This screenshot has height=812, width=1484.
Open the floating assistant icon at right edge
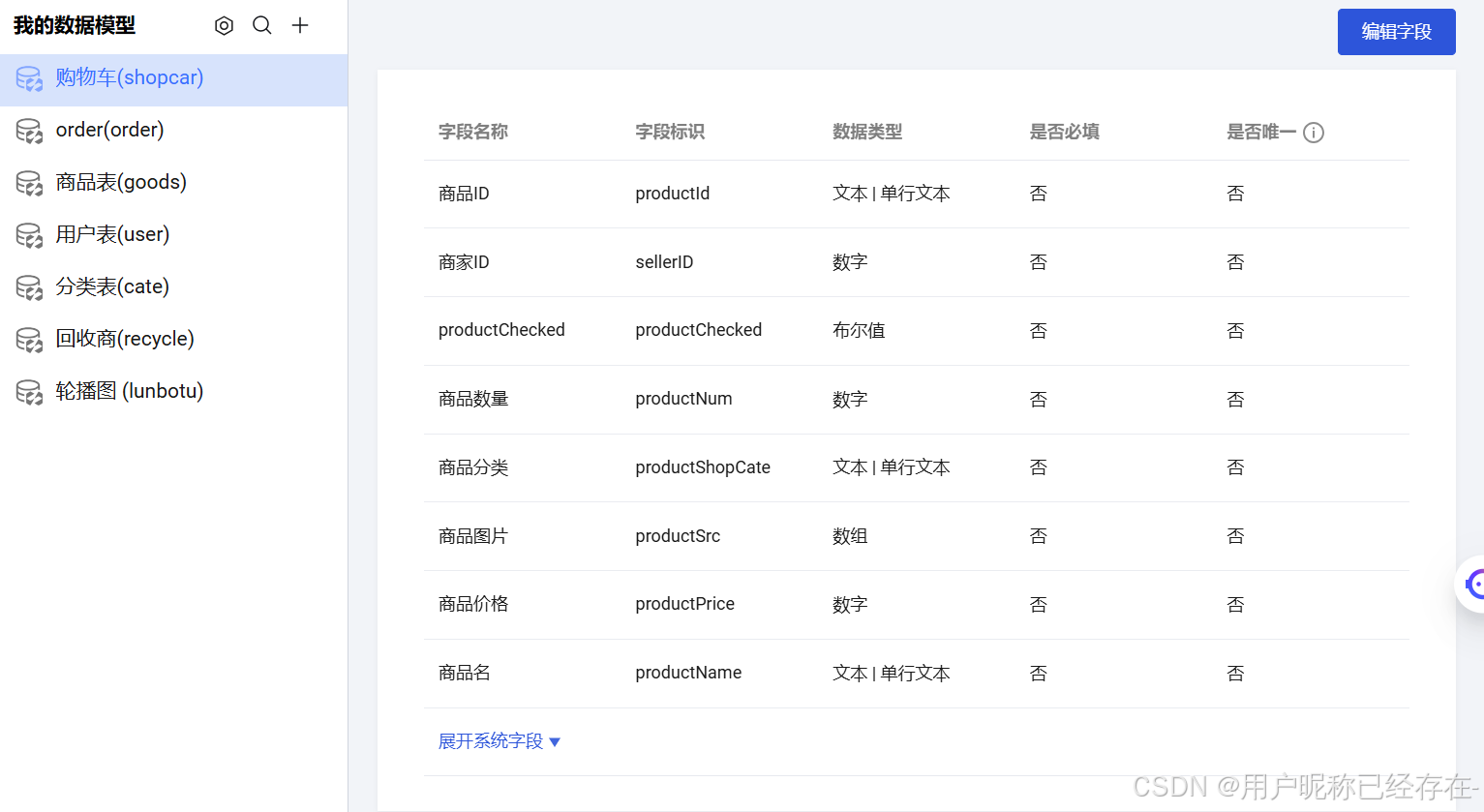(x=1472, y=584)
